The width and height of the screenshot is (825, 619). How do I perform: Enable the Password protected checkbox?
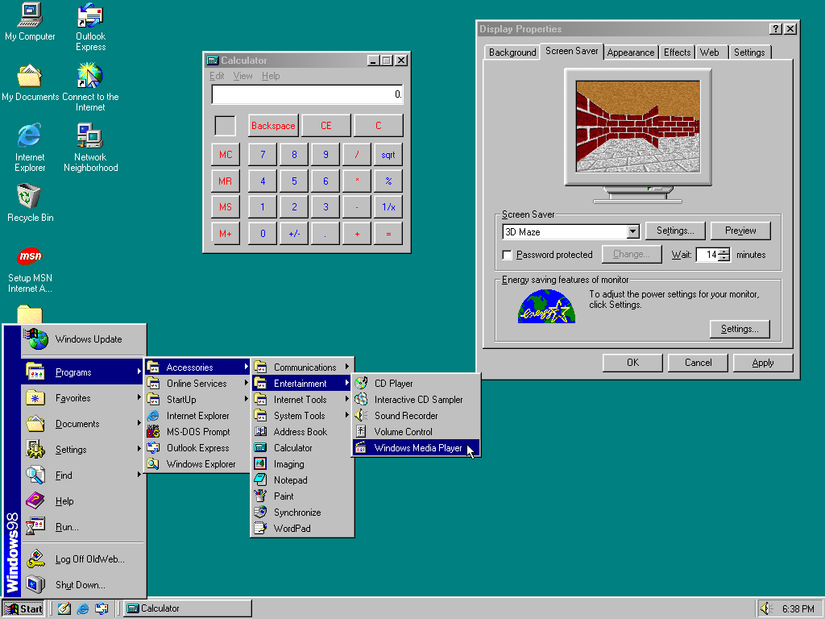click(x=509, y=254)
